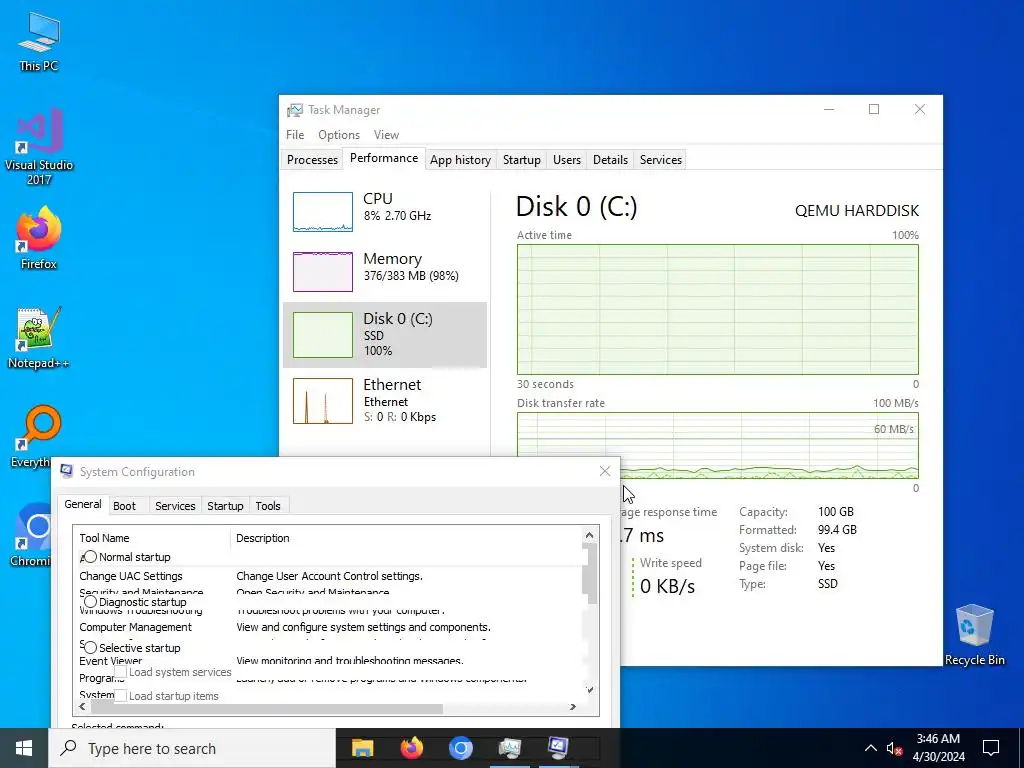1024x768 pixels.
Task: Select the Selective startup radio button
Action: point(91,647)
